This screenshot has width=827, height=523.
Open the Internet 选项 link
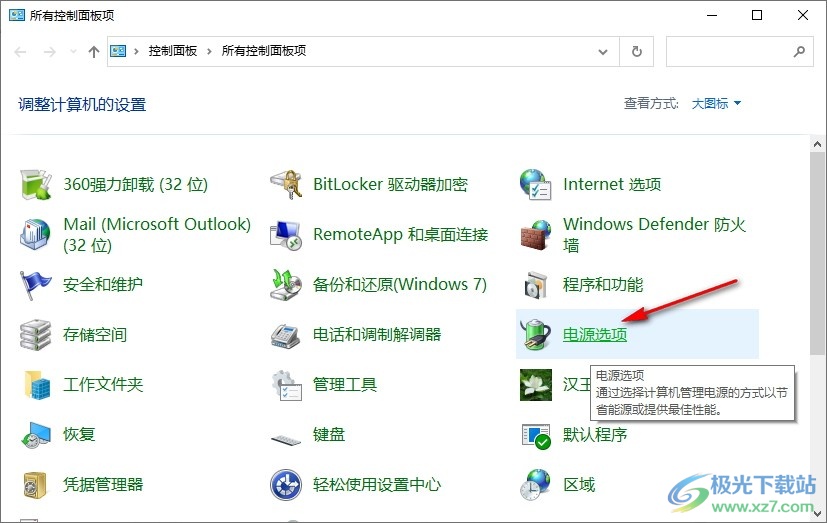(x=612, y=185)
